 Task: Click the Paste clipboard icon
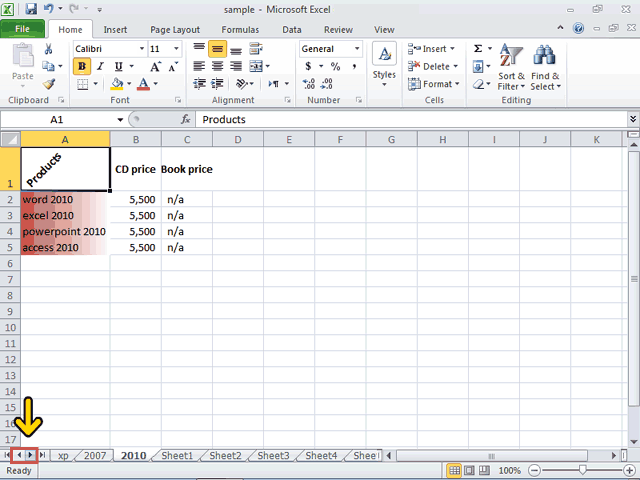(23, 56)
